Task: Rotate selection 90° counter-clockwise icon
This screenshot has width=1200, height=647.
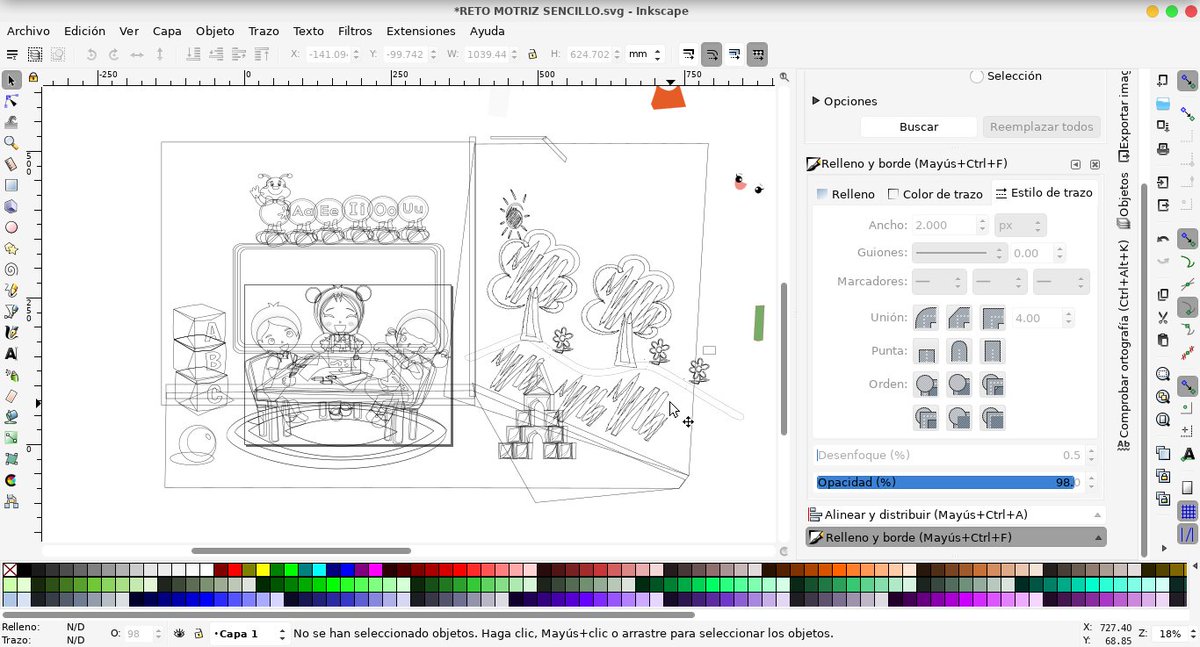Action: 92,54
